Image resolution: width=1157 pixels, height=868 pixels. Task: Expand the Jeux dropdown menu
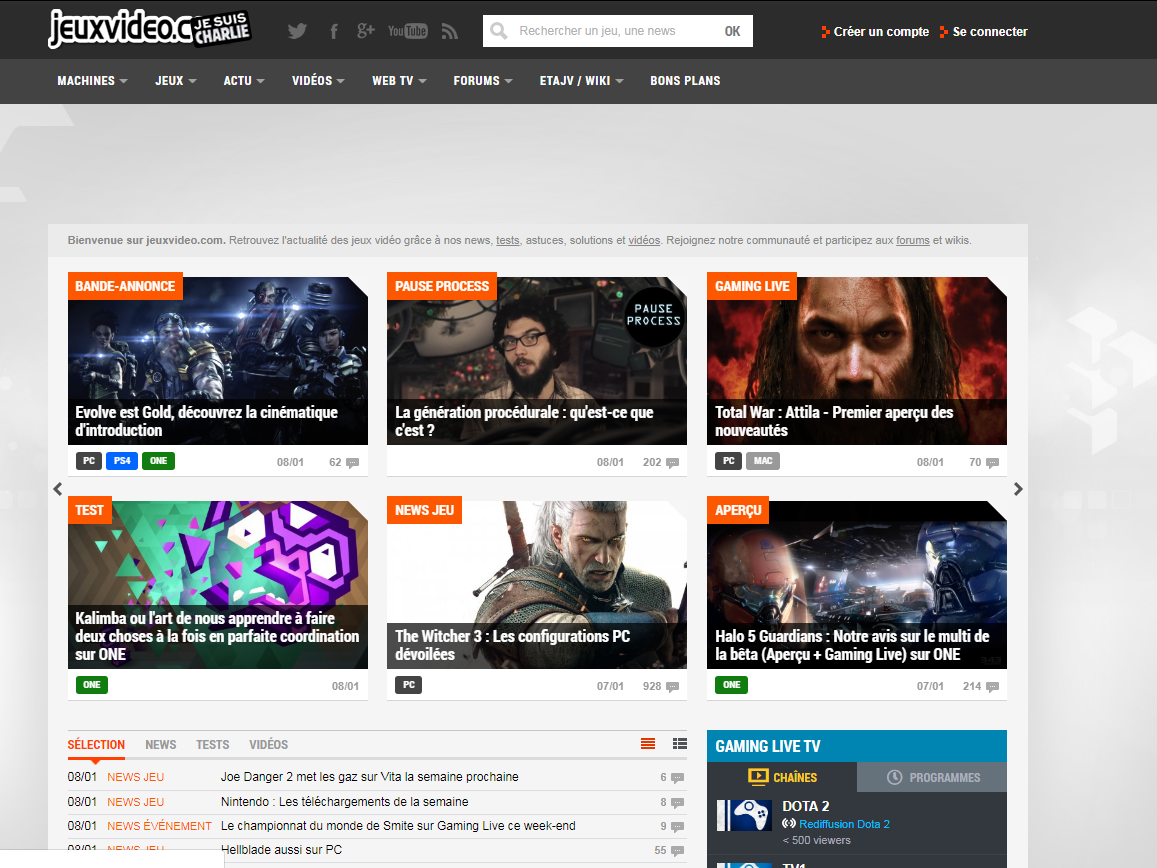pyautogui.click(x=175, y=81)
